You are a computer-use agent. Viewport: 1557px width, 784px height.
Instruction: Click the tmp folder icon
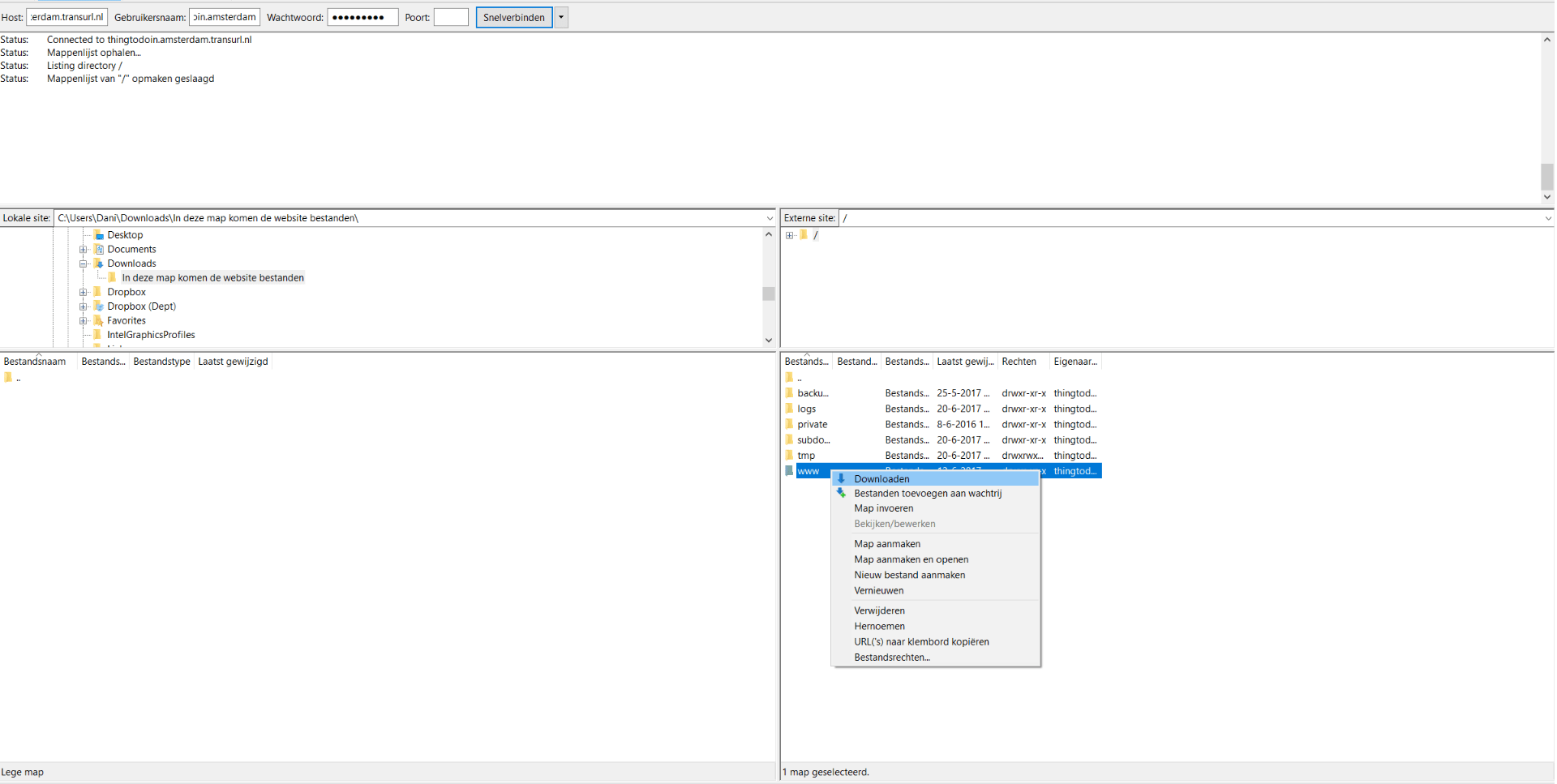tap(789, 456)
